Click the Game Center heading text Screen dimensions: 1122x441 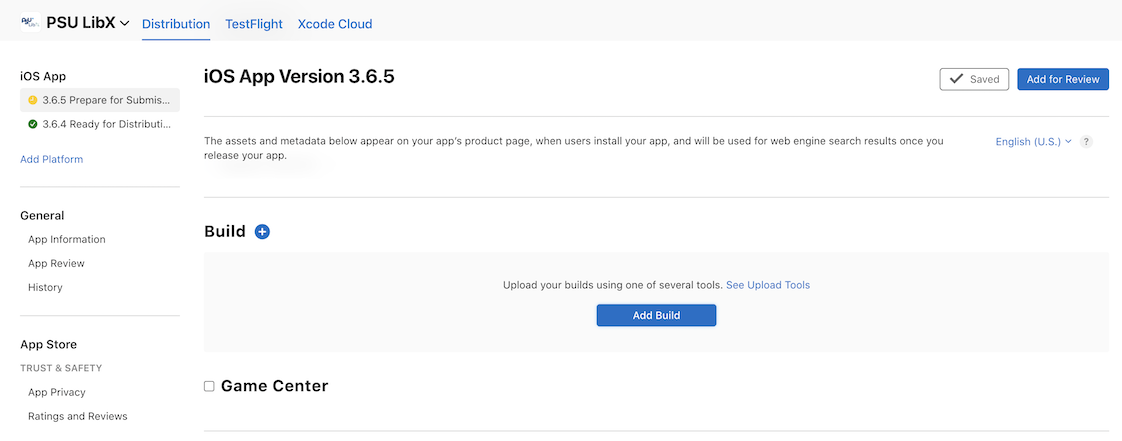[x=275, y=386]
